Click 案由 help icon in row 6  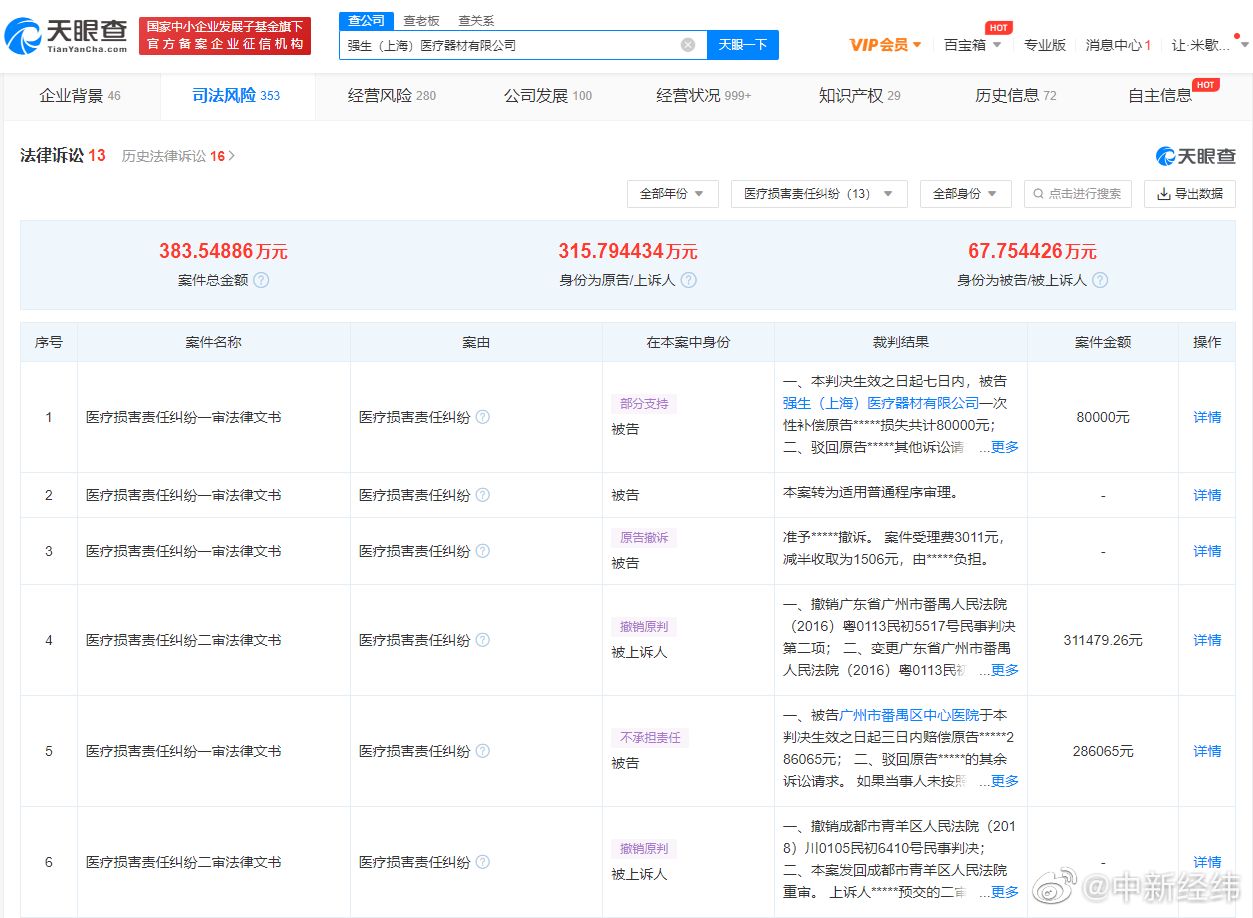point(483,862)
